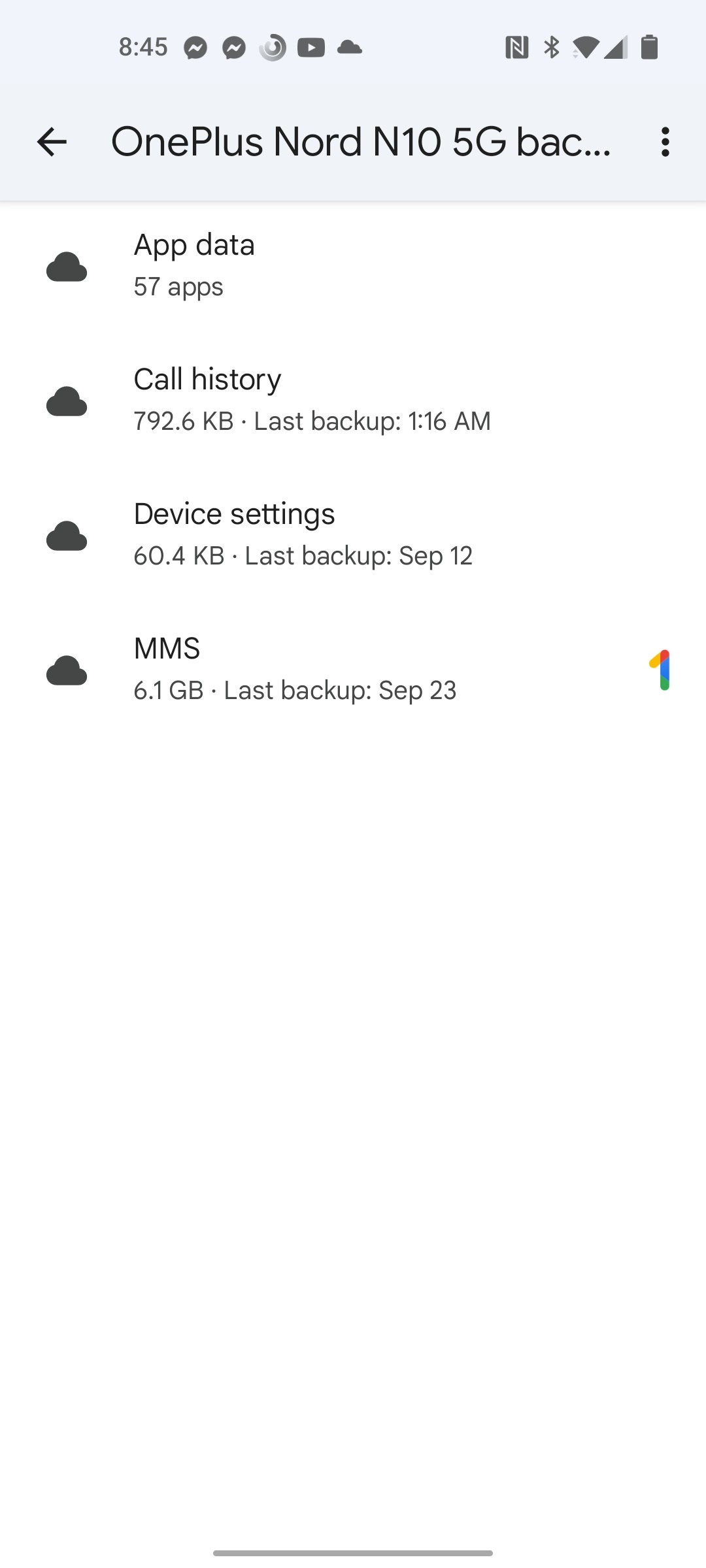This screenshot has height=1568, width=706.
Task: Tap the first Messenger notification icon
Action: (195, 48)
